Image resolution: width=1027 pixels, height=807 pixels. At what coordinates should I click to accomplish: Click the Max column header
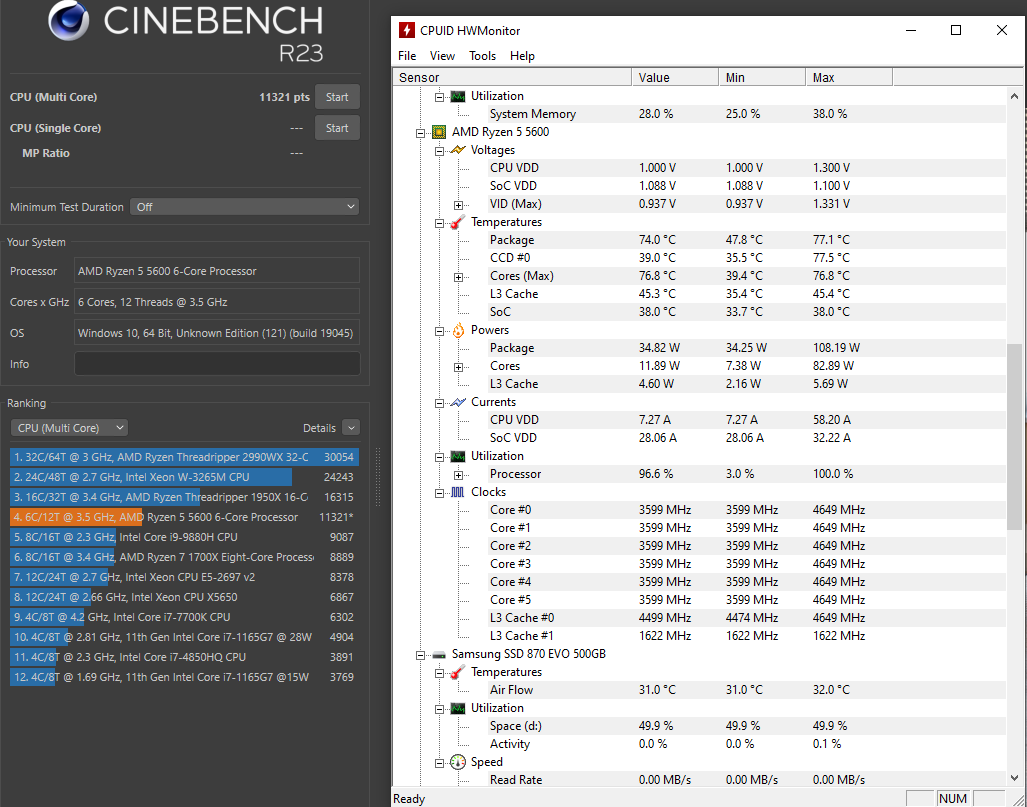850,77
